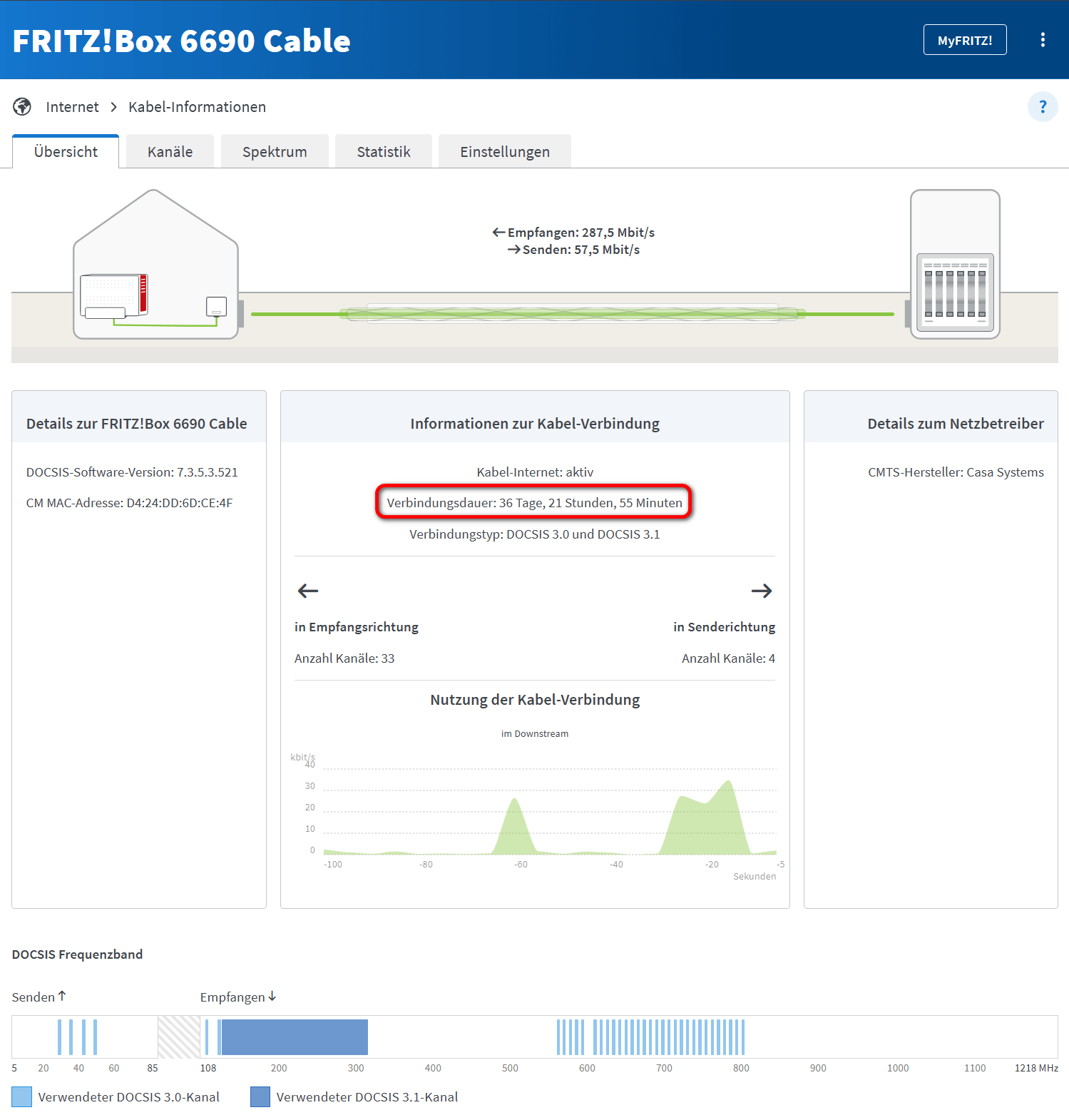Click the wide DOCSIS 3.1 channel block
This screenshot has height=1120, width=1069.
tap(295, 1037)
